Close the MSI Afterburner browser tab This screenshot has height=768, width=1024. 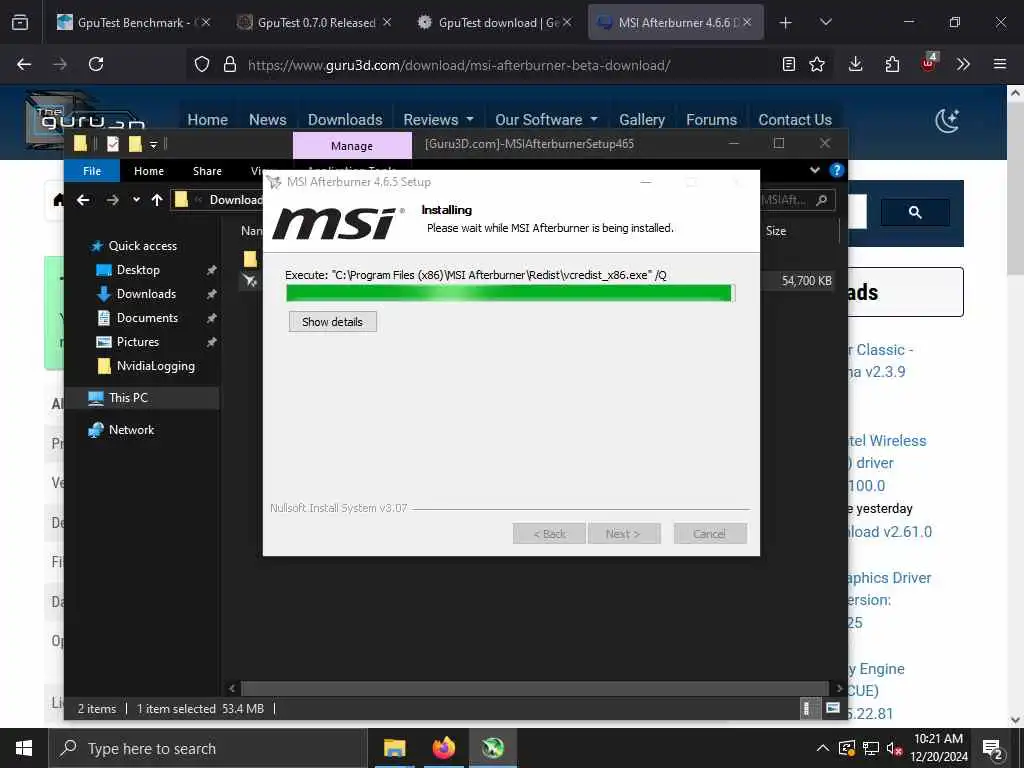pos(747,22)
